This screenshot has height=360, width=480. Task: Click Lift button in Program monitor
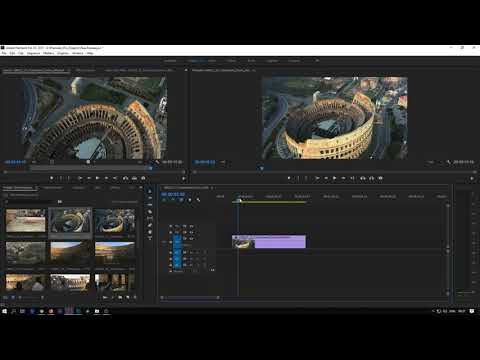click(x=363, y=178)
